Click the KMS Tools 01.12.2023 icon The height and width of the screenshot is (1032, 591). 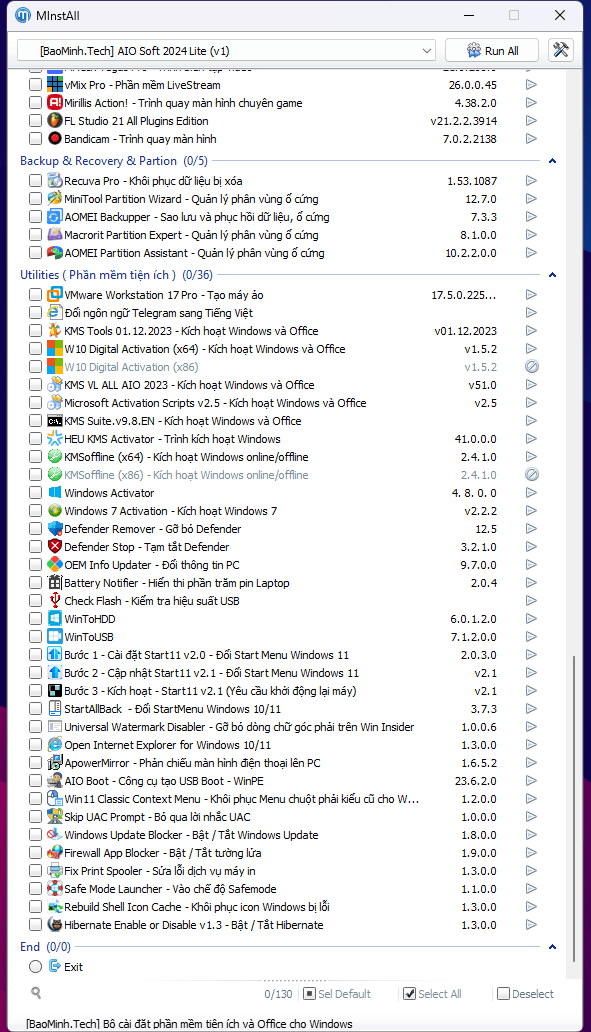(x=55, y=331)
